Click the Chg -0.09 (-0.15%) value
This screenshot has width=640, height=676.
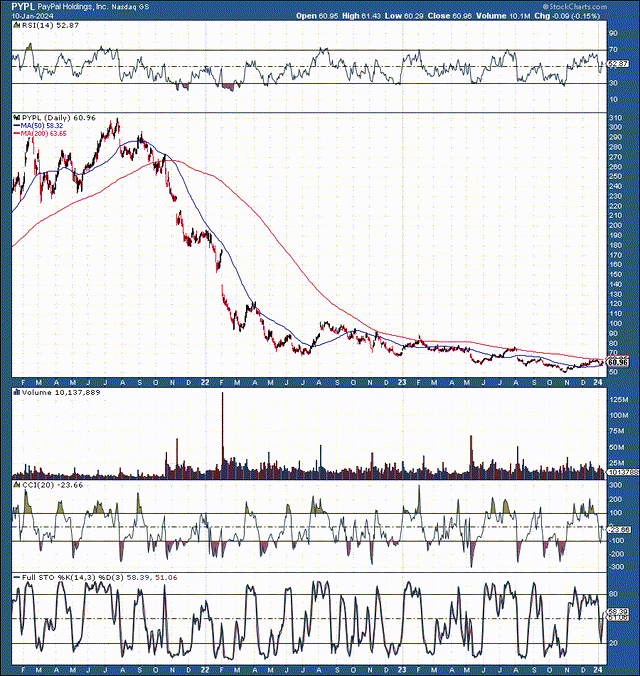tap(567, 16)
